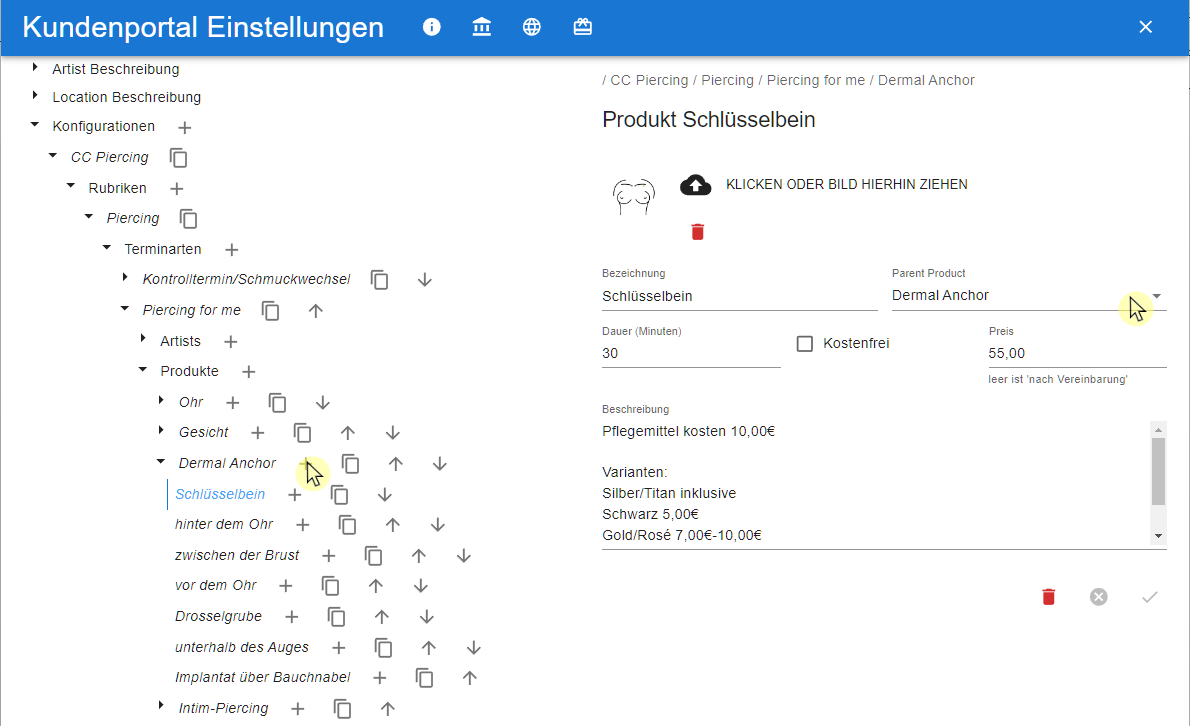Add a new Terminart with plus icon
1190x726 pixels.
click(231, 250)
